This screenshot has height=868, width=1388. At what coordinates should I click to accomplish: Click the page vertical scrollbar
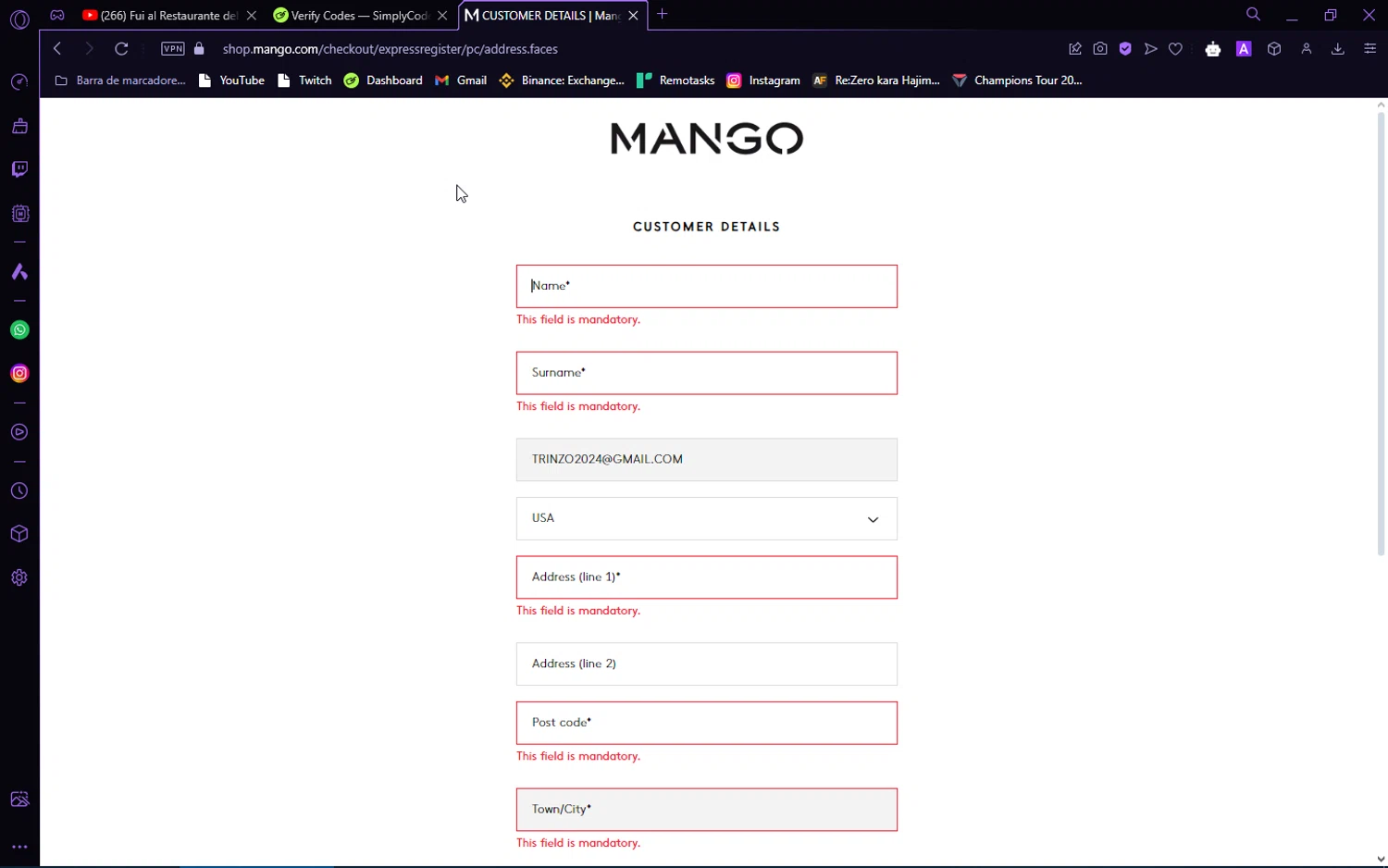(x=1381, y=333)
